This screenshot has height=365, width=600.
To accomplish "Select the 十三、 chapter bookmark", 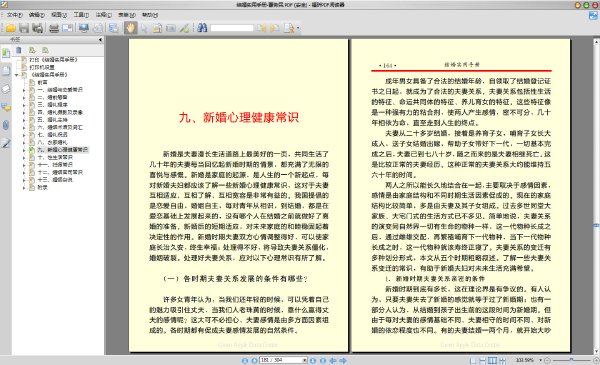I will click(x=55, y=179).
